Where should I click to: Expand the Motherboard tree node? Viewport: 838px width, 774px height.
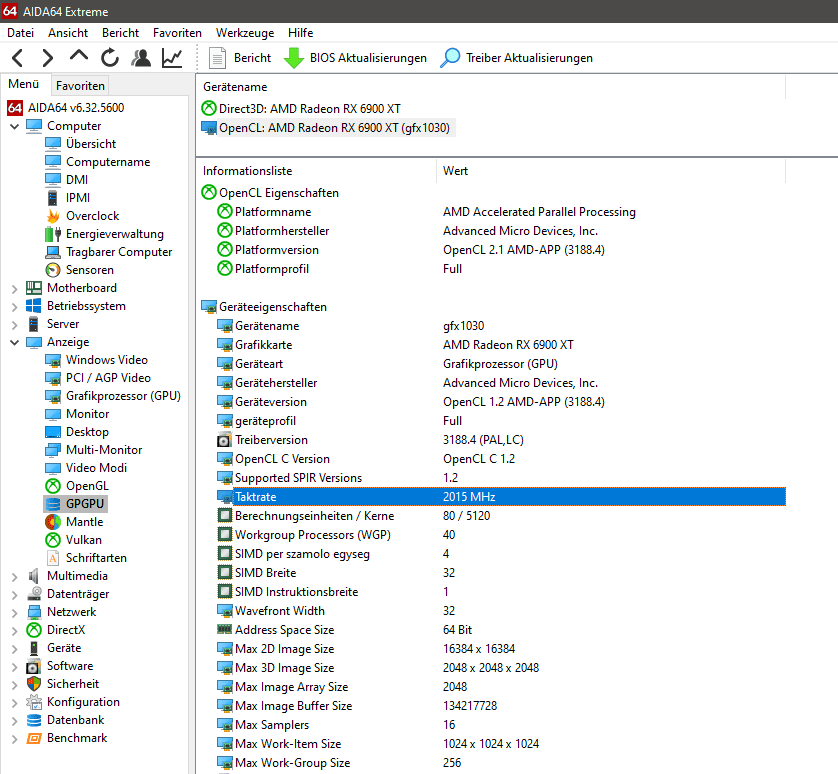[x=14, y=289]
